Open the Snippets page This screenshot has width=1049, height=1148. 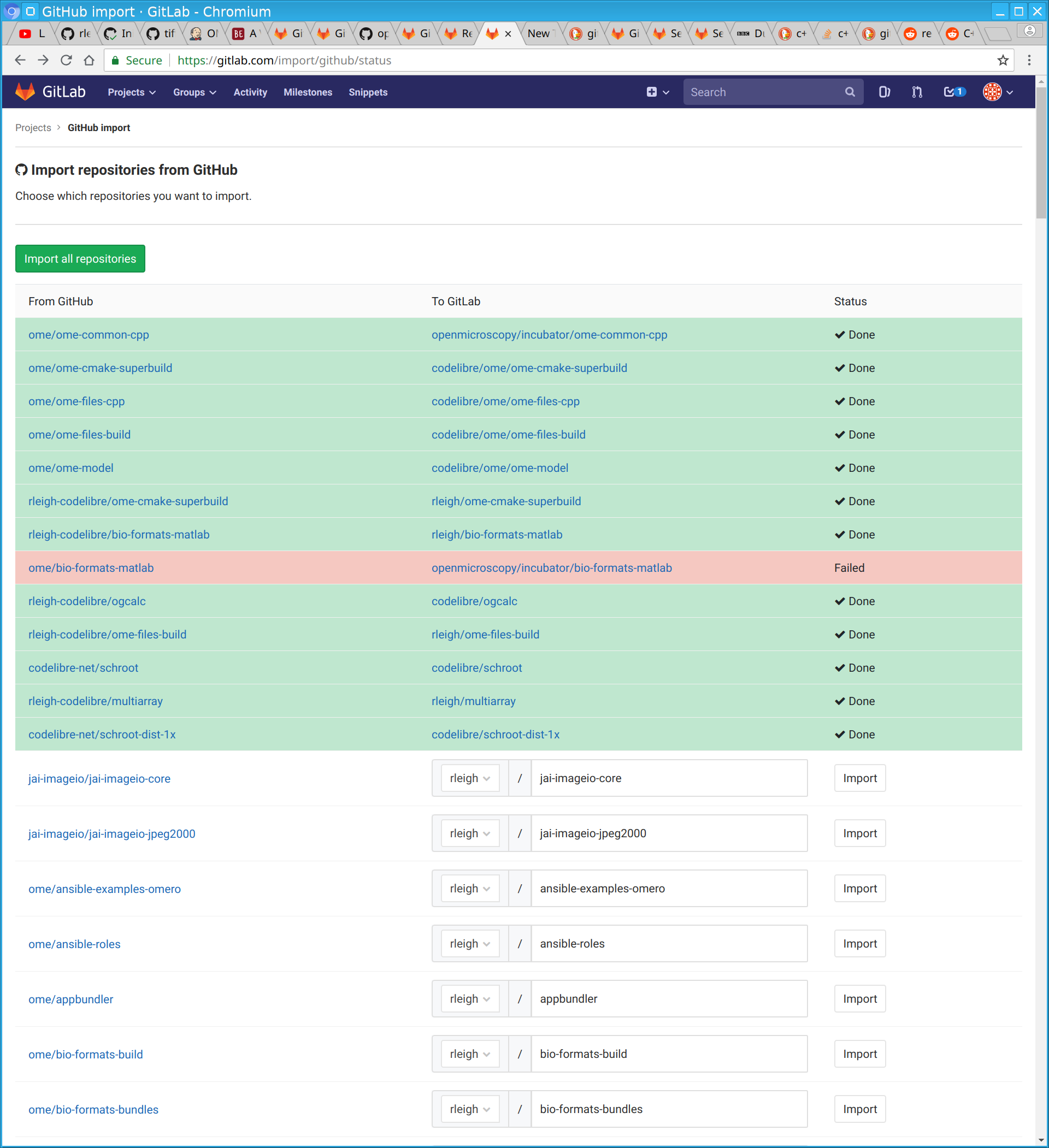(368, 92)
